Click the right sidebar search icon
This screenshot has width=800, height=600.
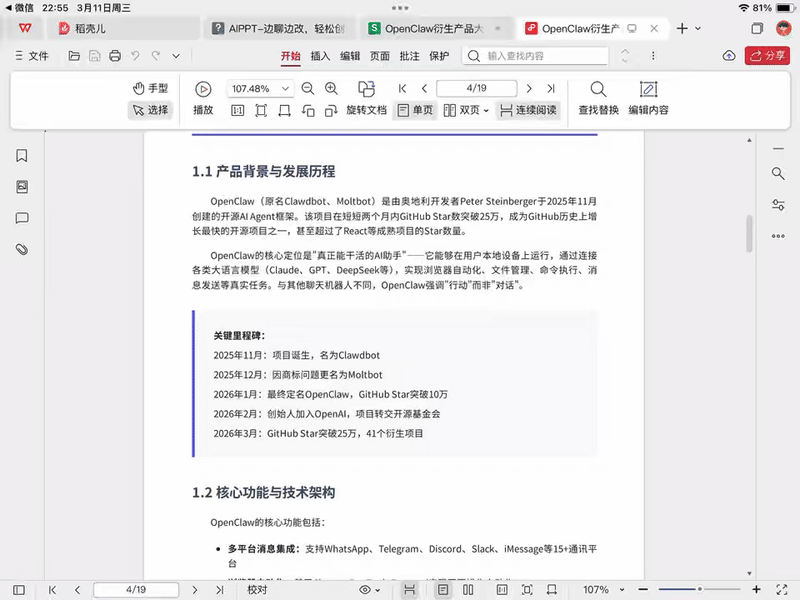(x=778, y=174)
